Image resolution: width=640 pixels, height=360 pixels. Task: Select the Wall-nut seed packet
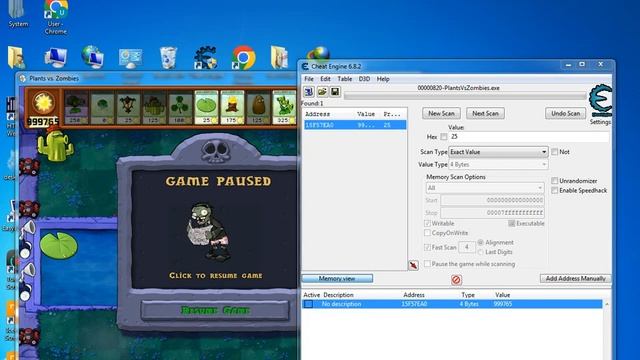[x=258, y=107]
